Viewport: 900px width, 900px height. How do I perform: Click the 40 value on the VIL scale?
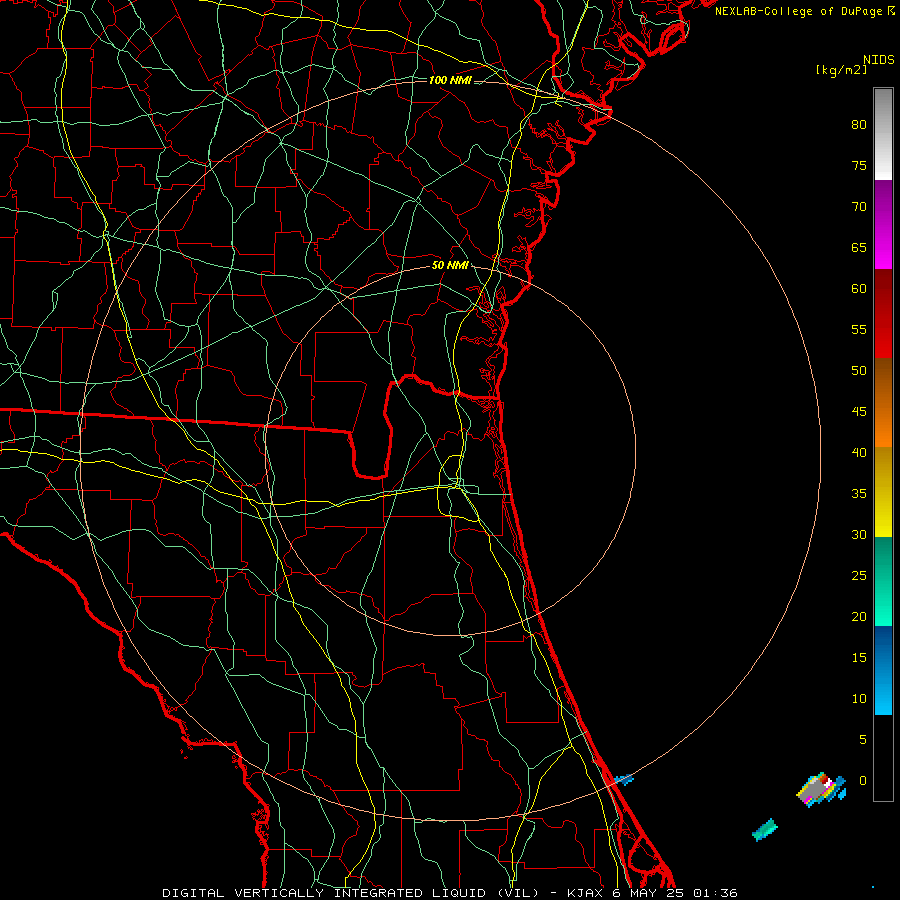[859, 453]
